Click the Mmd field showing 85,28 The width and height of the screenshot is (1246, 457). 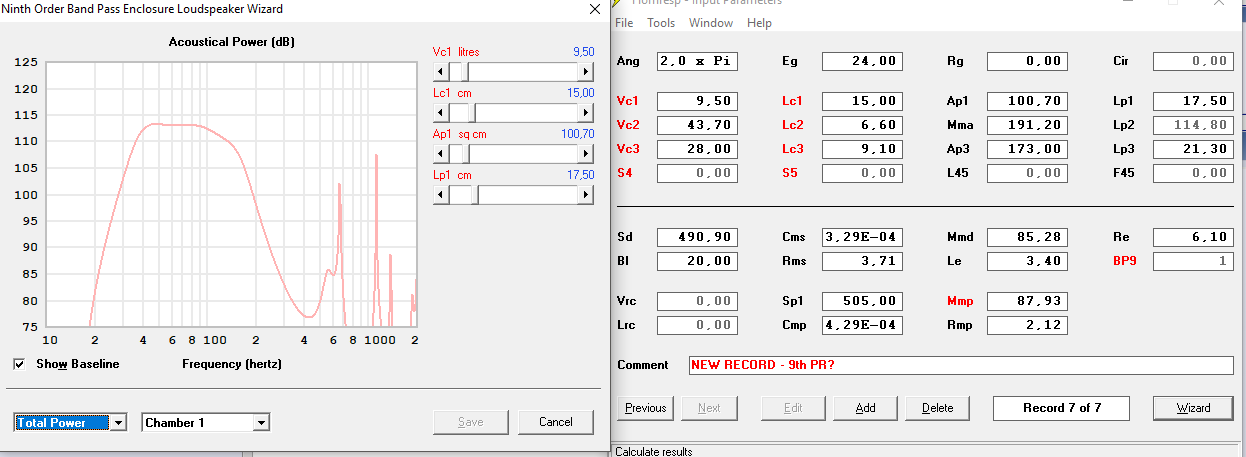tap(1027, 238)
